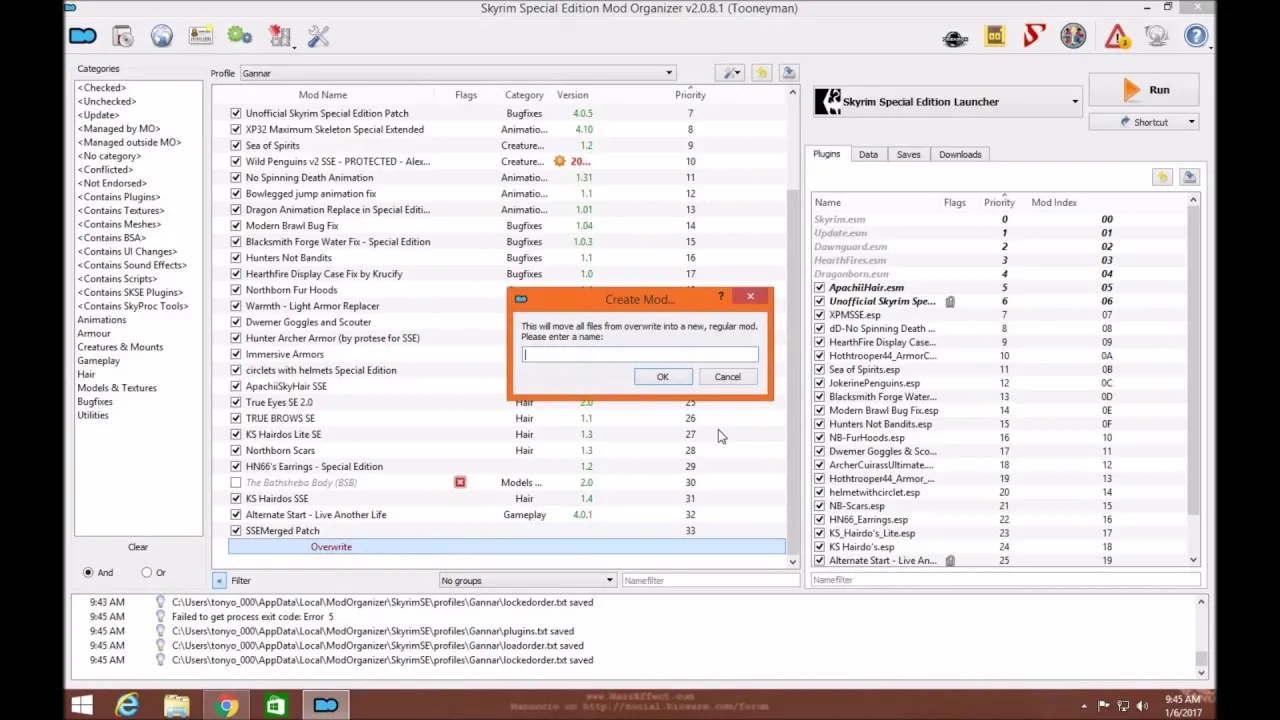The width and height of the screenshot is (1280, 720).
Task: Type a name in the Create Mod field
Action: 640,355
